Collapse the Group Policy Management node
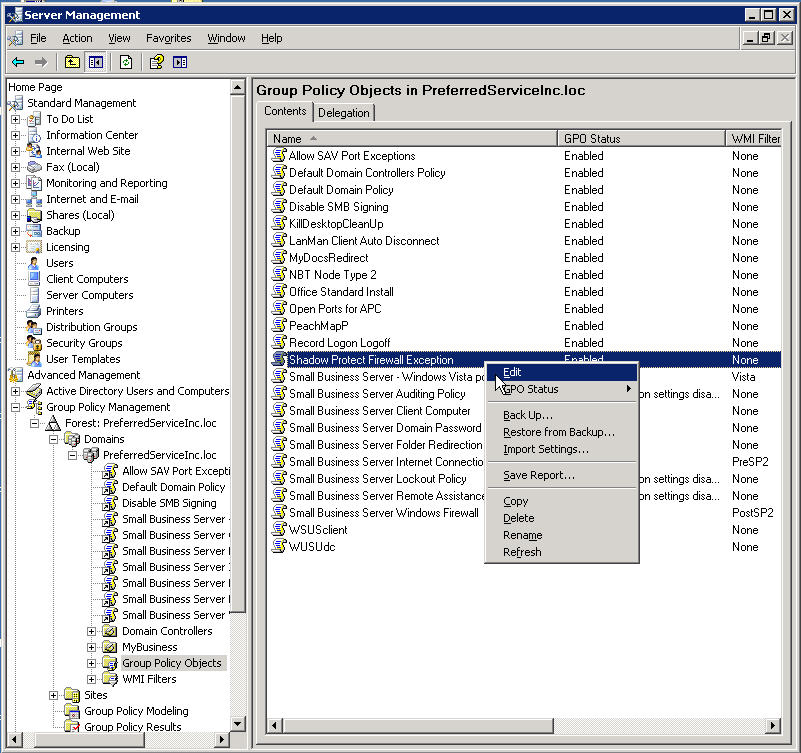 coord(16,407)
